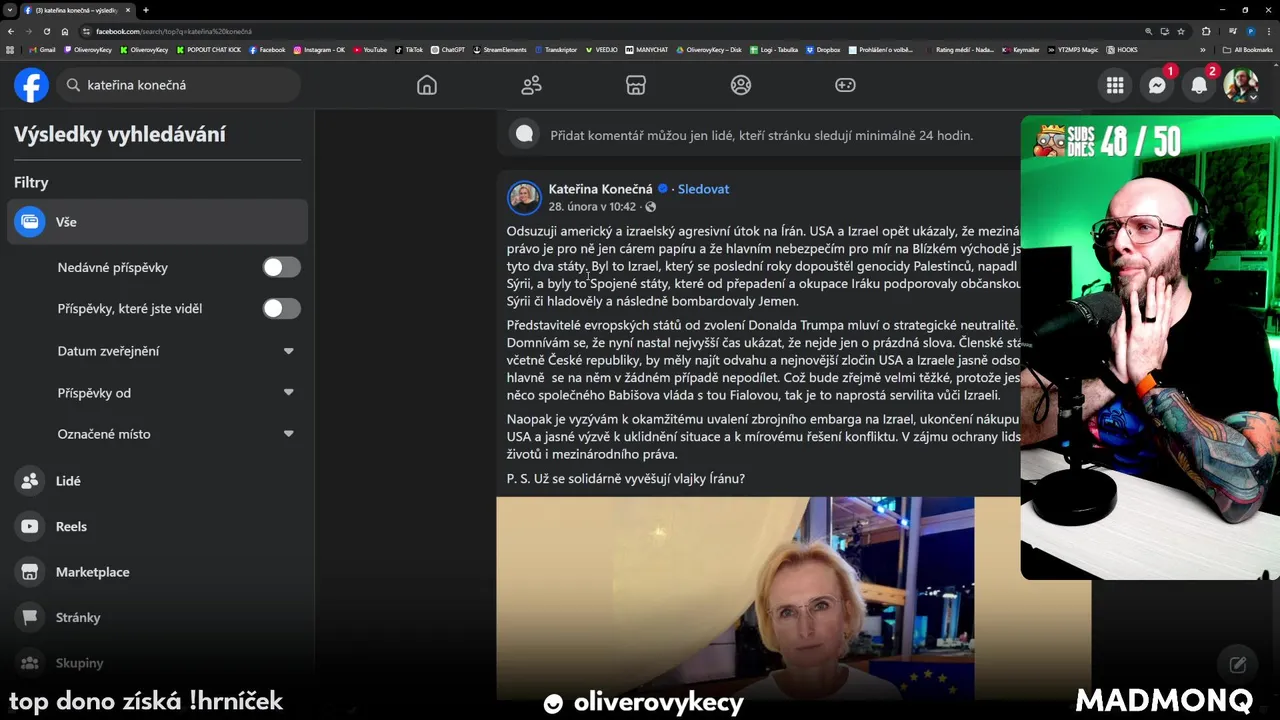Open the browser apps grid shortcut
Image resolution: width=1280 pixels, height=720 pixels.
tap(10, 50)
